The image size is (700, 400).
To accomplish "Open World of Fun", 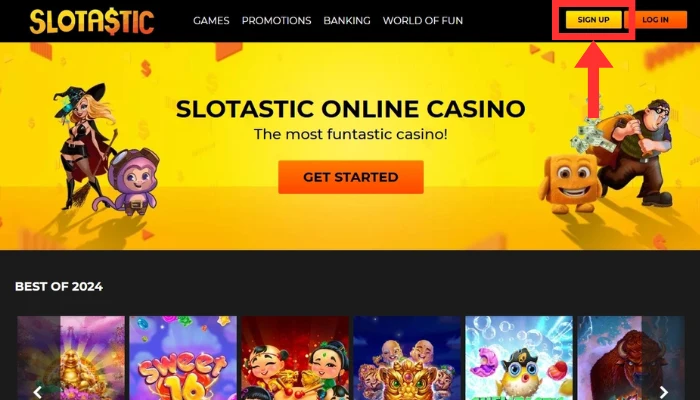I will (x=423, y=21).
